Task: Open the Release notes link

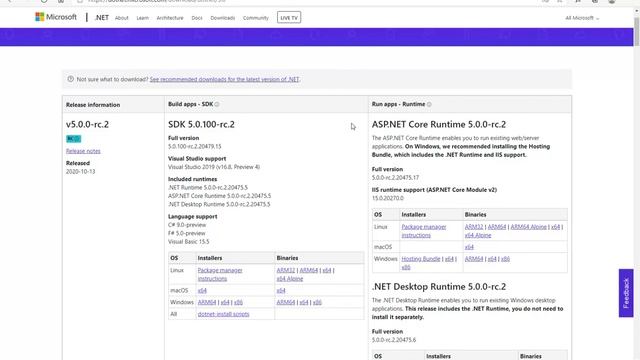Action: pos(83,151)
